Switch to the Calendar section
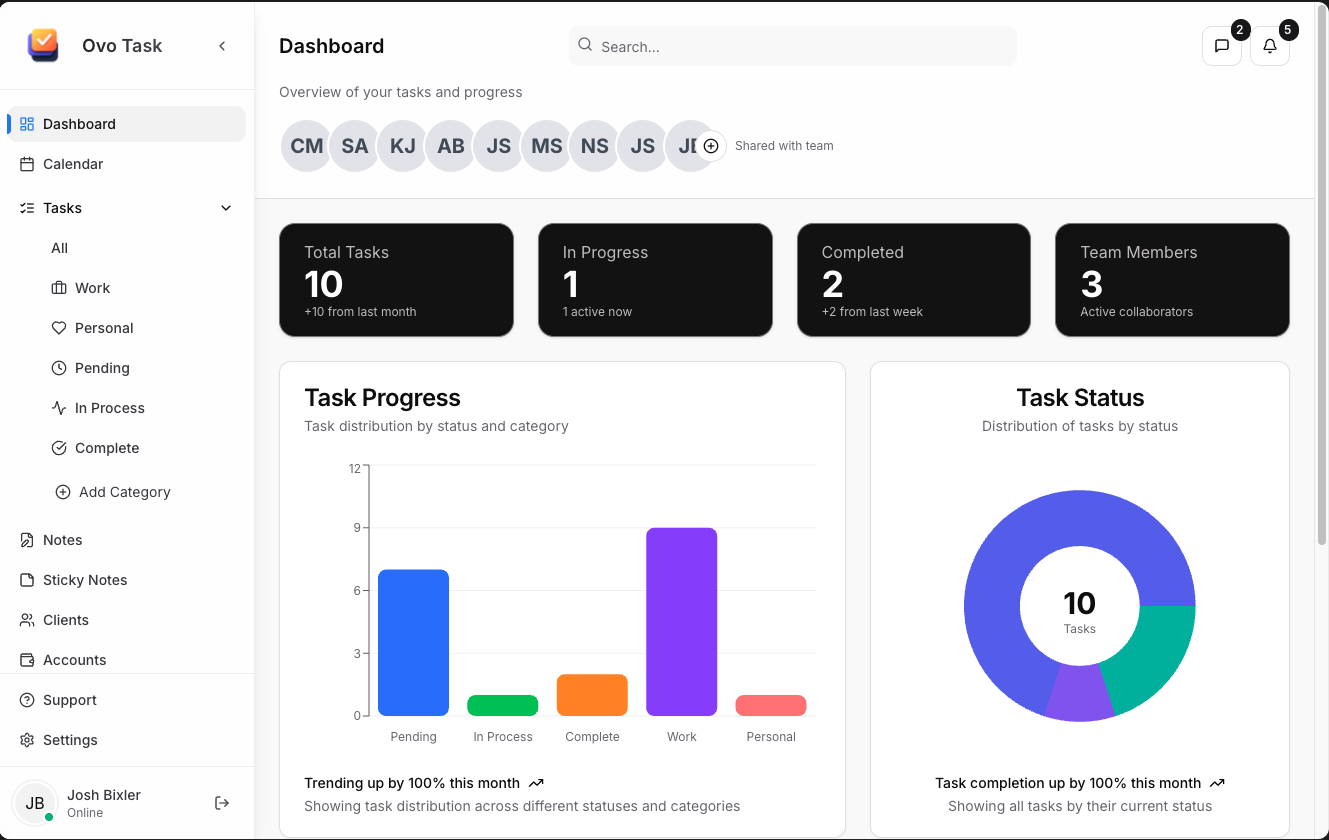 26,164
